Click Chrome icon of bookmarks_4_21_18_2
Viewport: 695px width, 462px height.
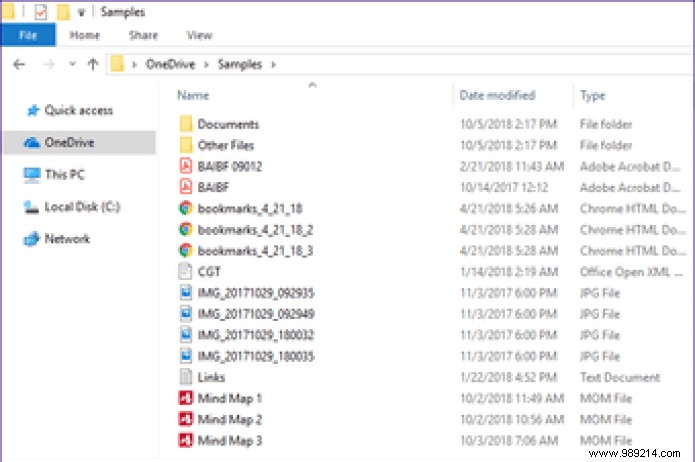(186, 230)
